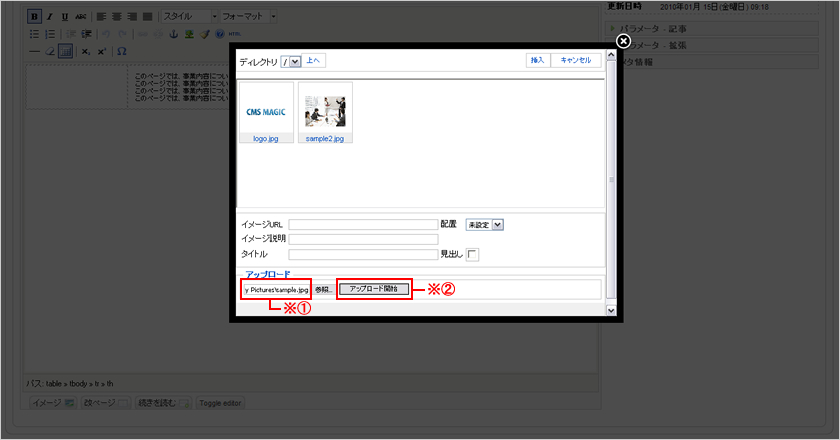Toggle bold formatting in the editor toolbar
The height and width of the screenshot is (440, 840).
(x=34, y=17)
